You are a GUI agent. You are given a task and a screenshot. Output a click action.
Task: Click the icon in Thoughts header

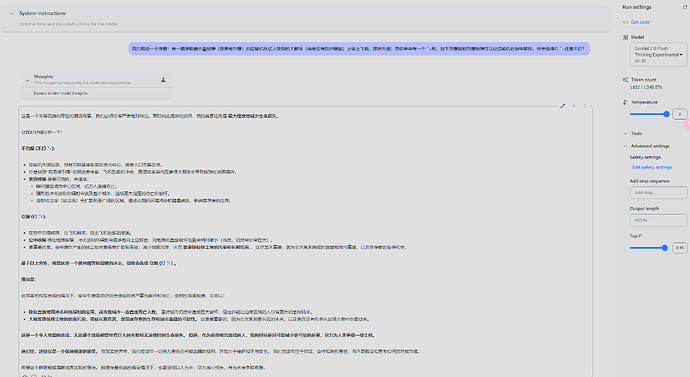[x=163, y=80]
